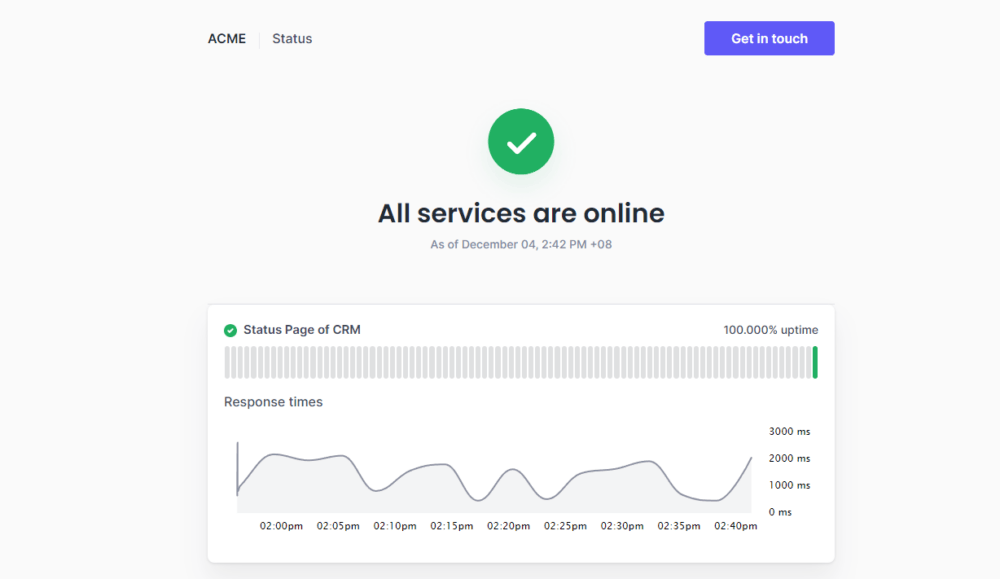Click the green latest uptime bar
The image size is (1000, 579).
point(815,362)
